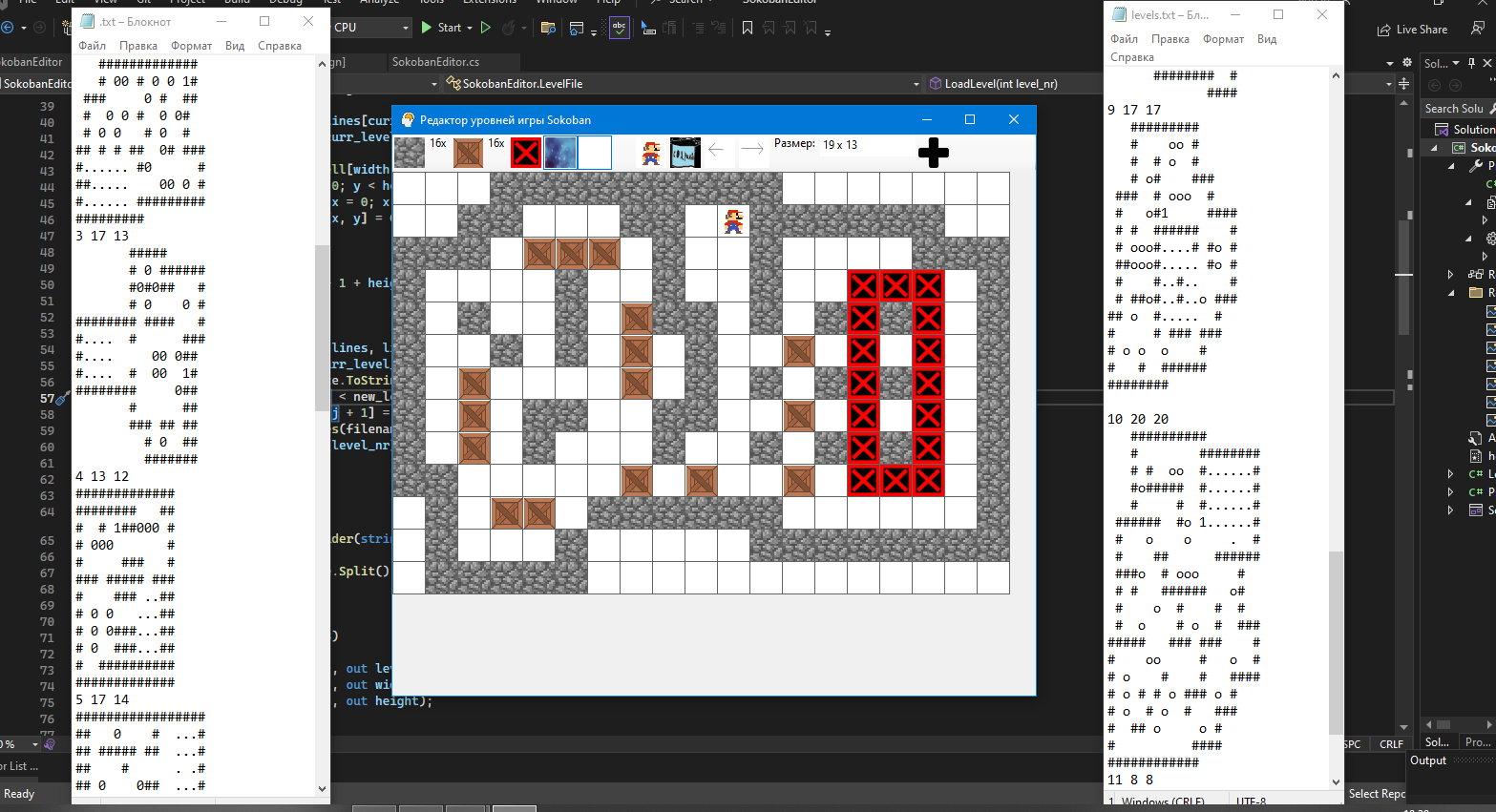The height and width of the screenshot is (812, 1496).
Task: Click the split editor icon above scrollbar
Action: click(x=1404, y=84)
